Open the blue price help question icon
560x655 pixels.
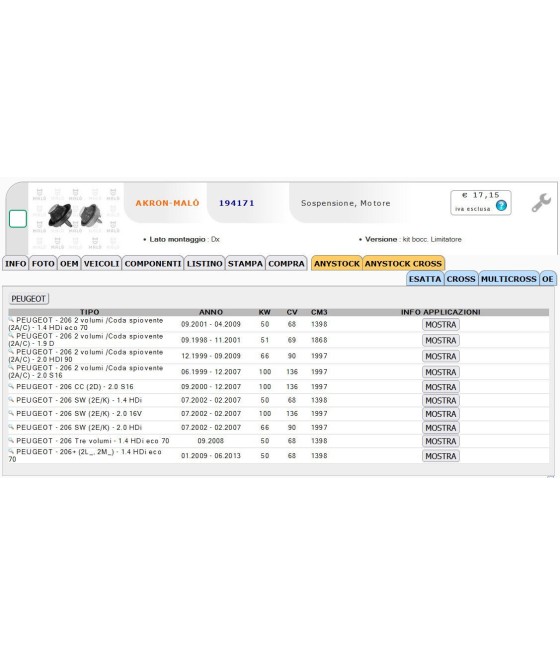tap(501, 206)
